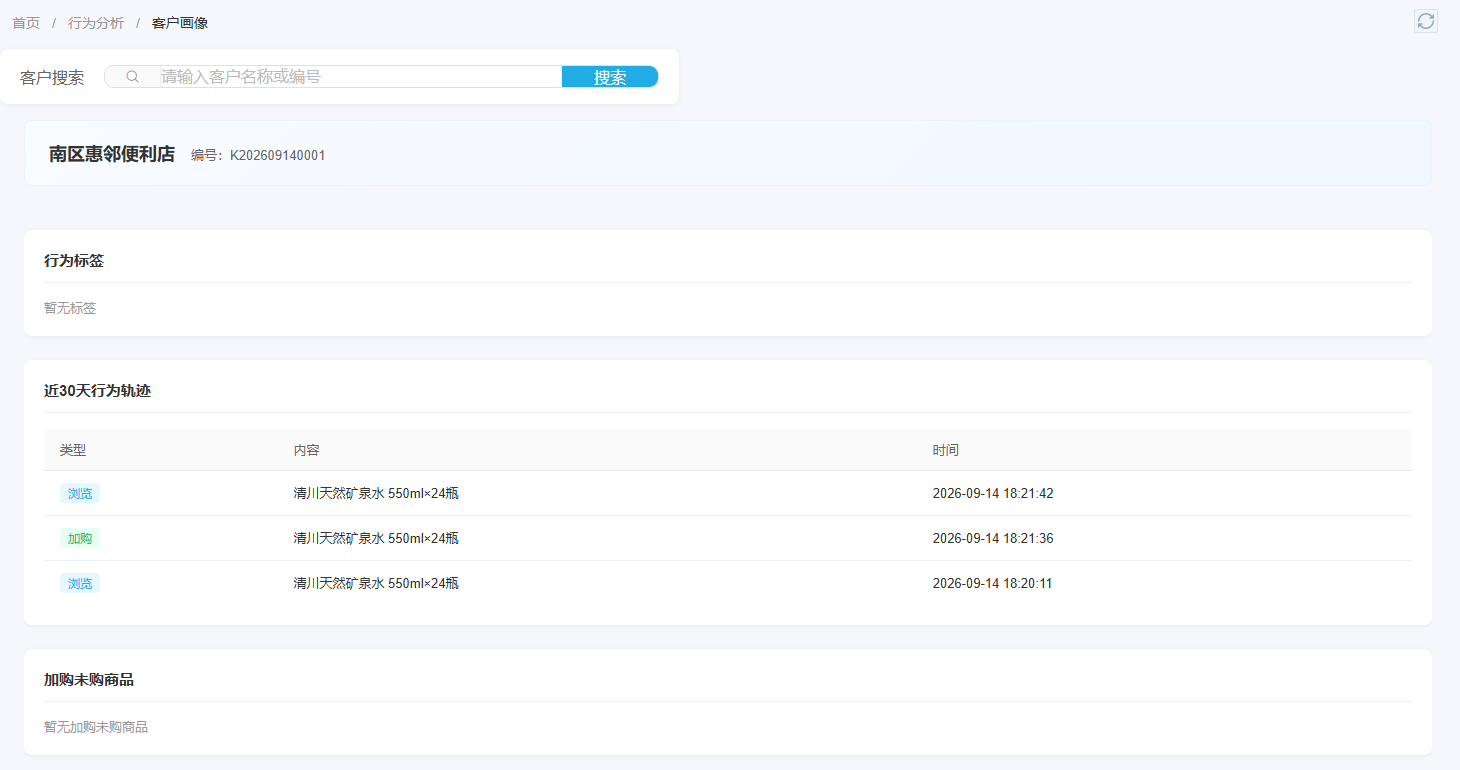This screenshot has width=1460, height=770.
Task: Click customer number K202609140001
Action: coord(278,155)
